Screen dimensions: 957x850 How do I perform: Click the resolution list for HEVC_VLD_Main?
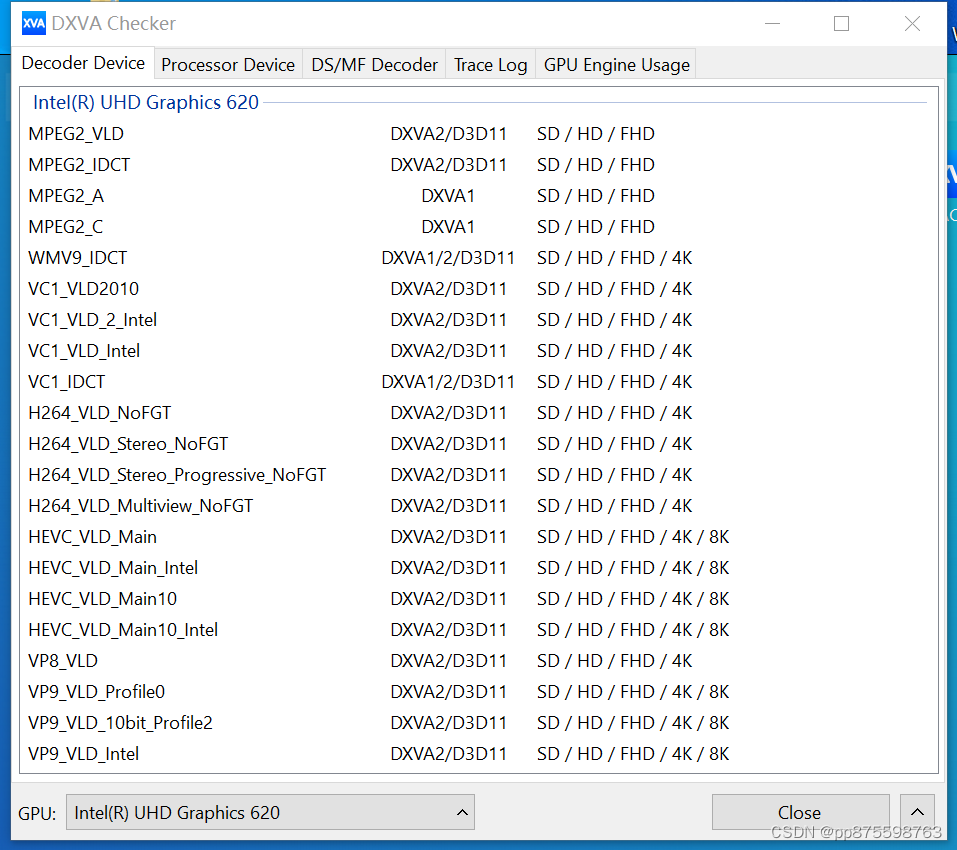point(633,537)
